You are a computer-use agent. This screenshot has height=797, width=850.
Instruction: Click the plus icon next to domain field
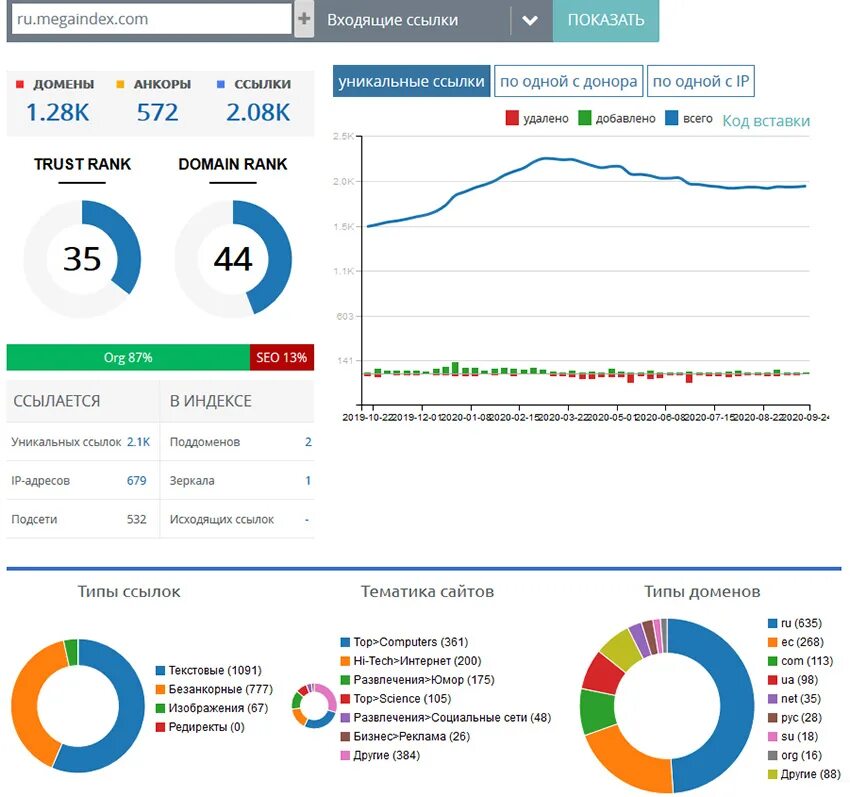click(x=304, y=19)
